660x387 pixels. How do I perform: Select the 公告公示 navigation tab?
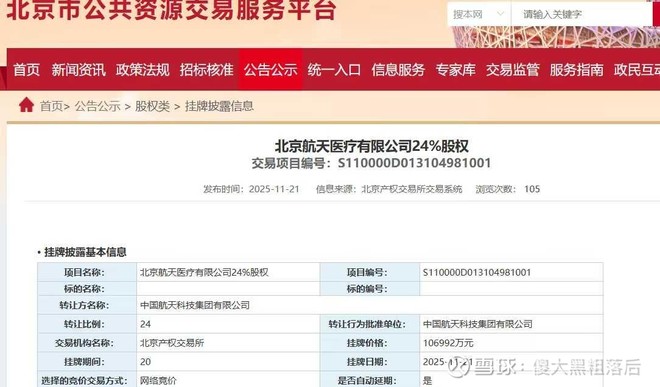(271, 69)
